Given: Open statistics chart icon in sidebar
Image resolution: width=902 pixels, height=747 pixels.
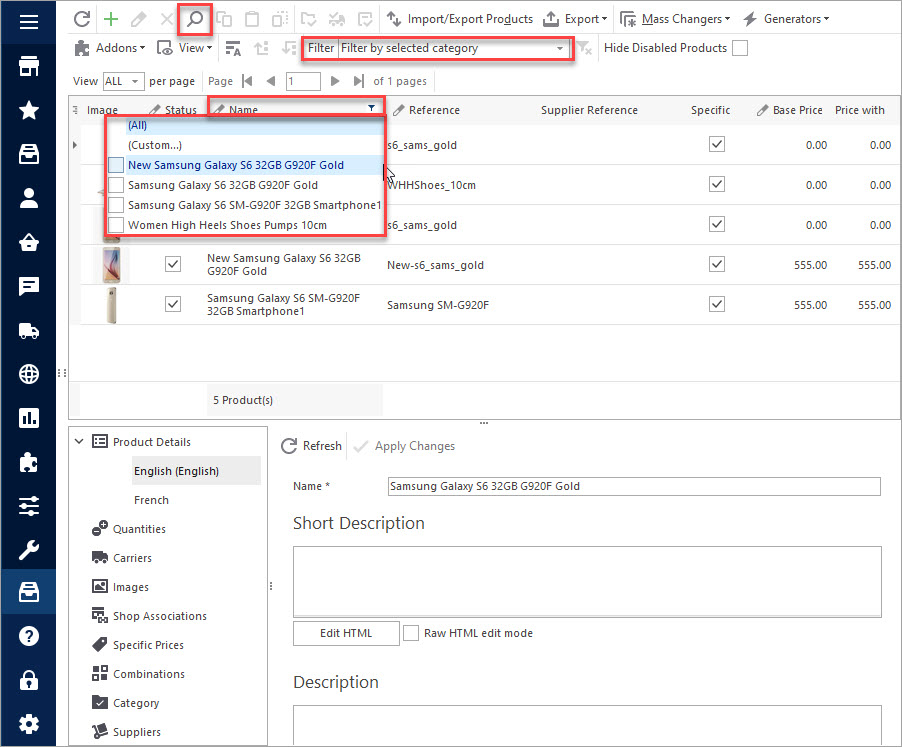Looking at the screenshot, I should pyautogui.click(x=29, y=418).
